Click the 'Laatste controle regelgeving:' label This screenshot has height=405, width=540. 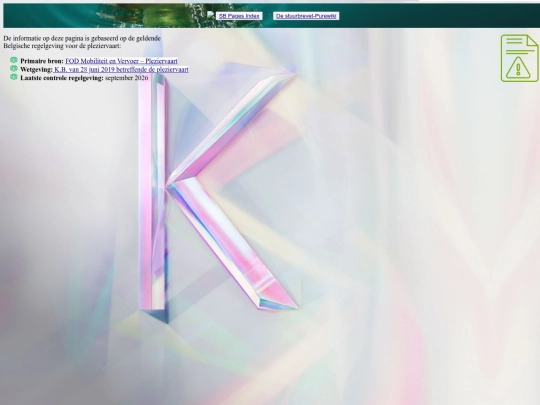click(62, 78)
